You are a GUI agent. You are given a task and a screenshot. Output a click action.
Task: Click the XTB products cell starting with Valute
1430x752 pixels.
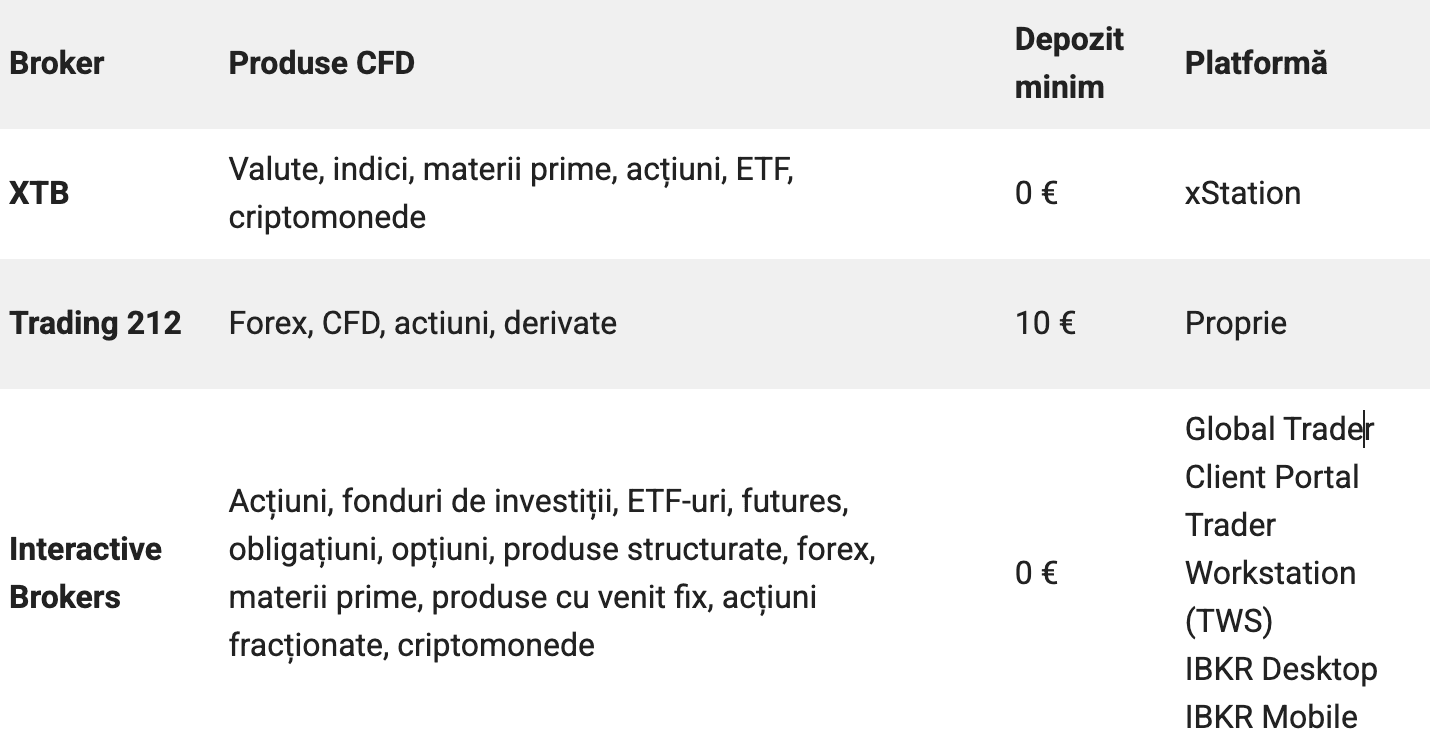[510, 193]
